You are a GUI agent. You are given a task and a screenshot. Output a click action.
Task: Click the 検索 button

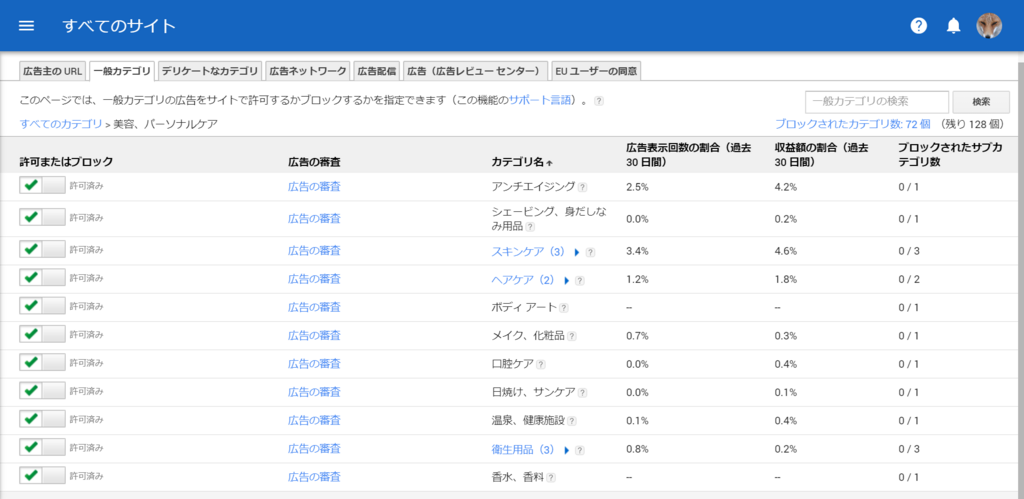981,102
